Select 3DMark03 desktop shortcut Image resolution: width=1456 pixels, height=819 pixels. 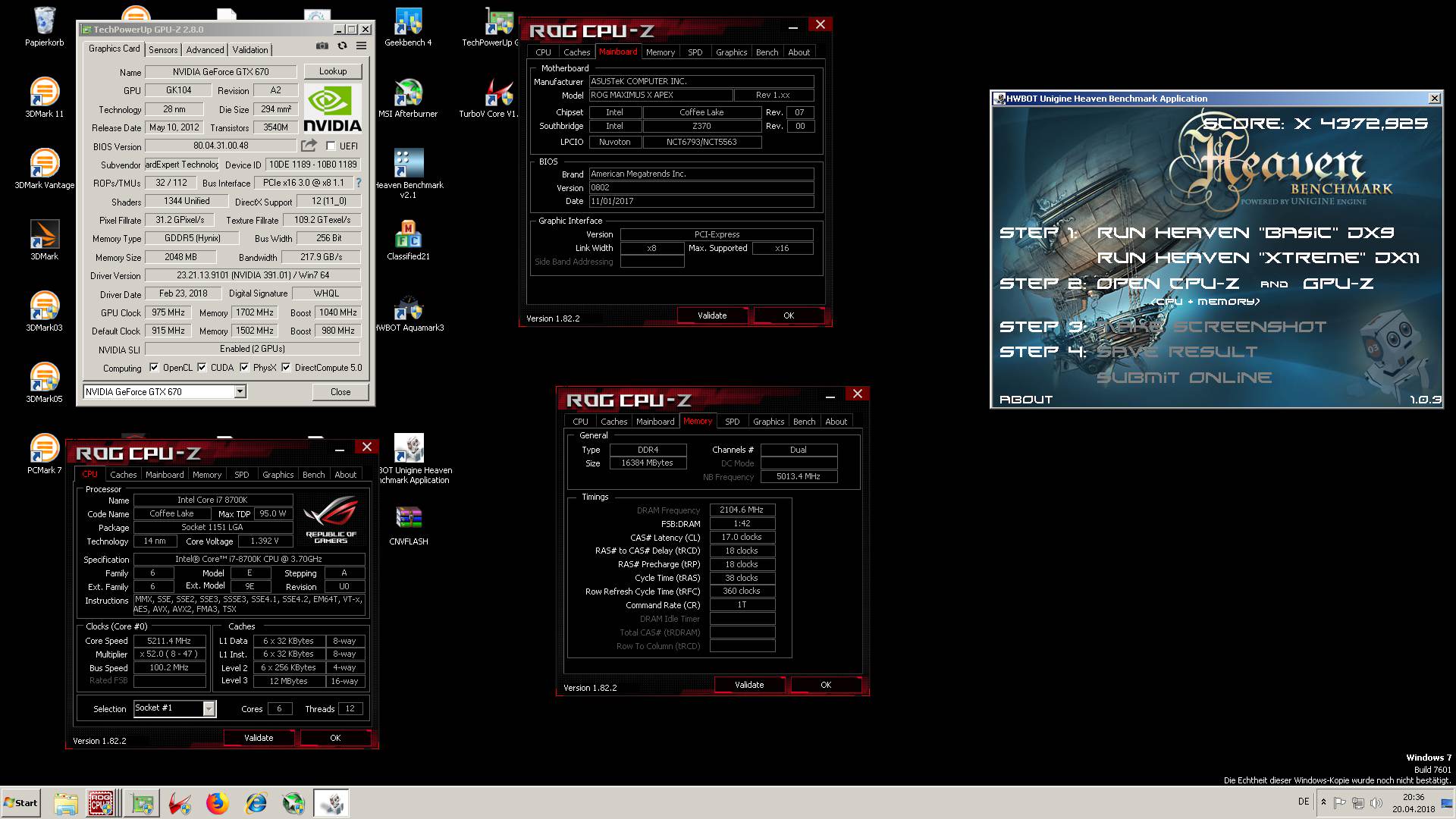coord(44,311)
